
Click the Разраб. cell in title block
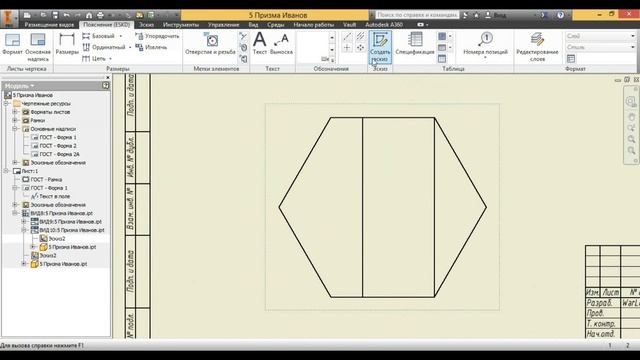tap(603, 303)
